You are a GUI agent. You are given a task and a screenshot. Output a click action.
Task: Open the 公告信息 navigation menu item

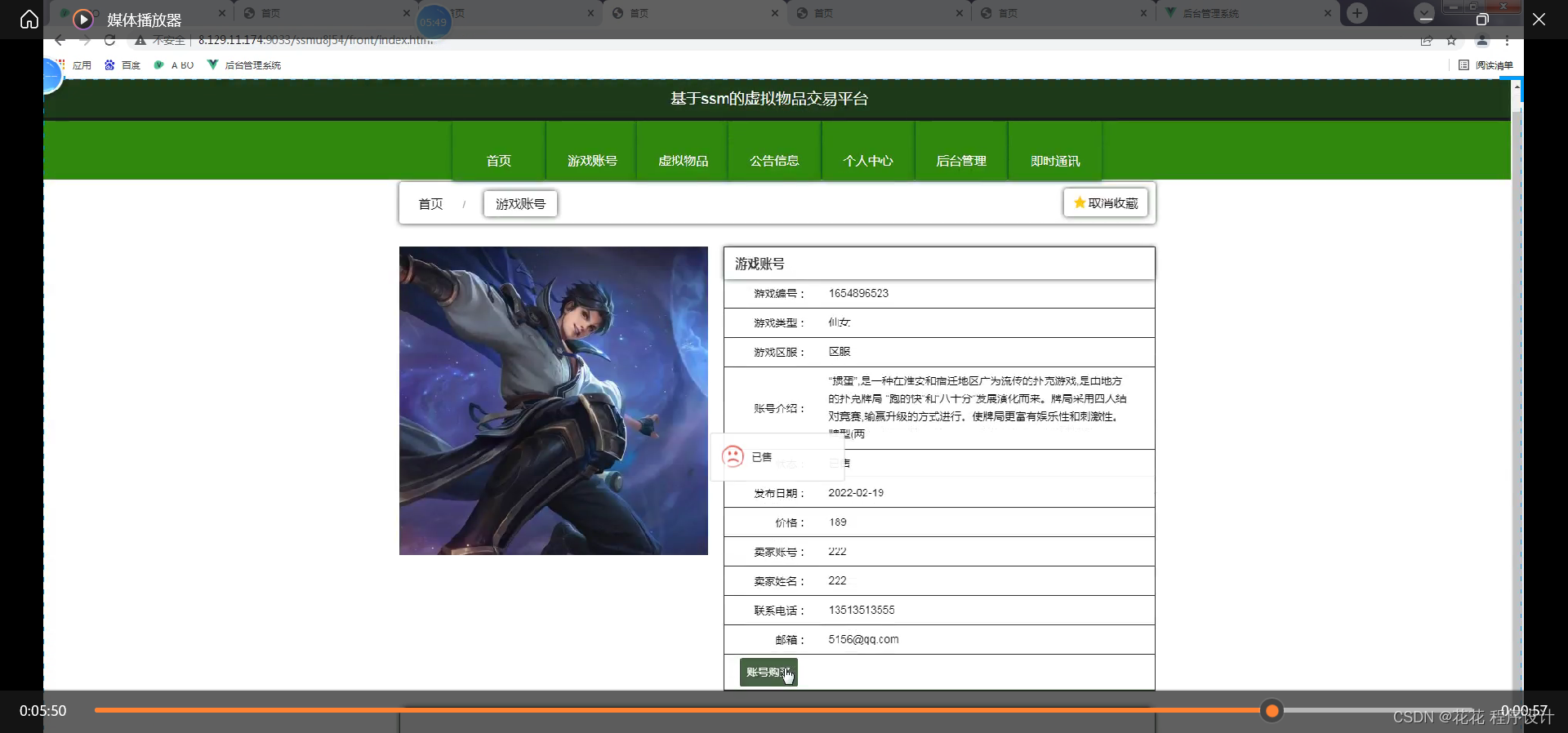(775, 150)
